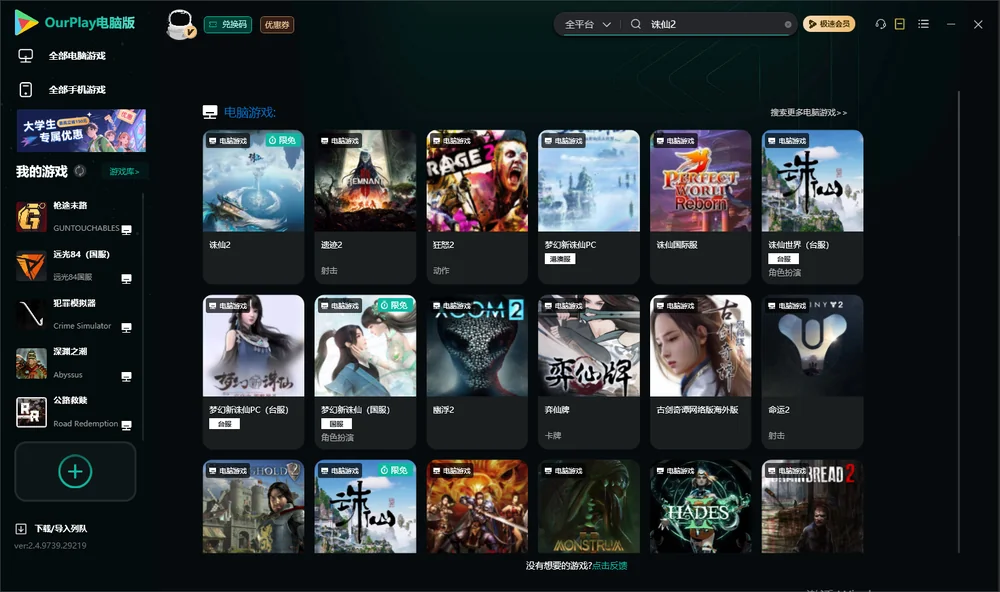Open the 梦幻新诛仙PC (台服) card
This screenshot has height=592, width=1000.
(x=253, y=372)
